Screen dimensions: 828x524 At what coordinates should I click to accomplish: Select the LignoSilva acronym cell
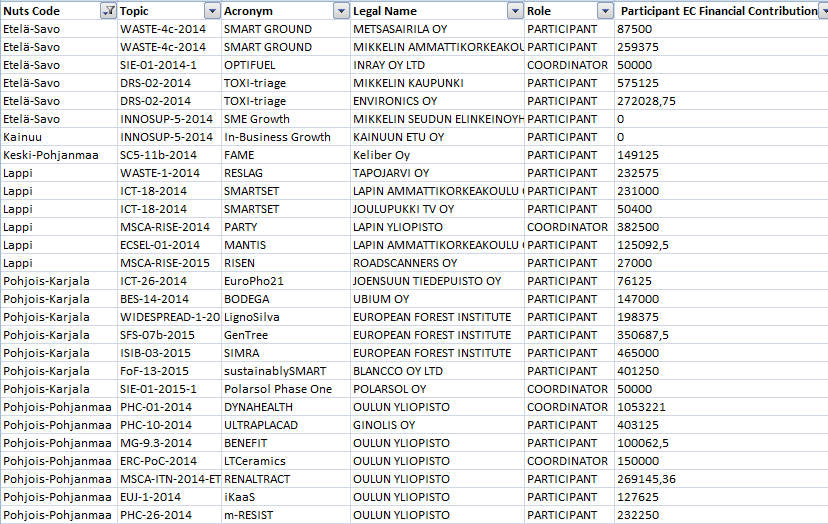point(286,316)
